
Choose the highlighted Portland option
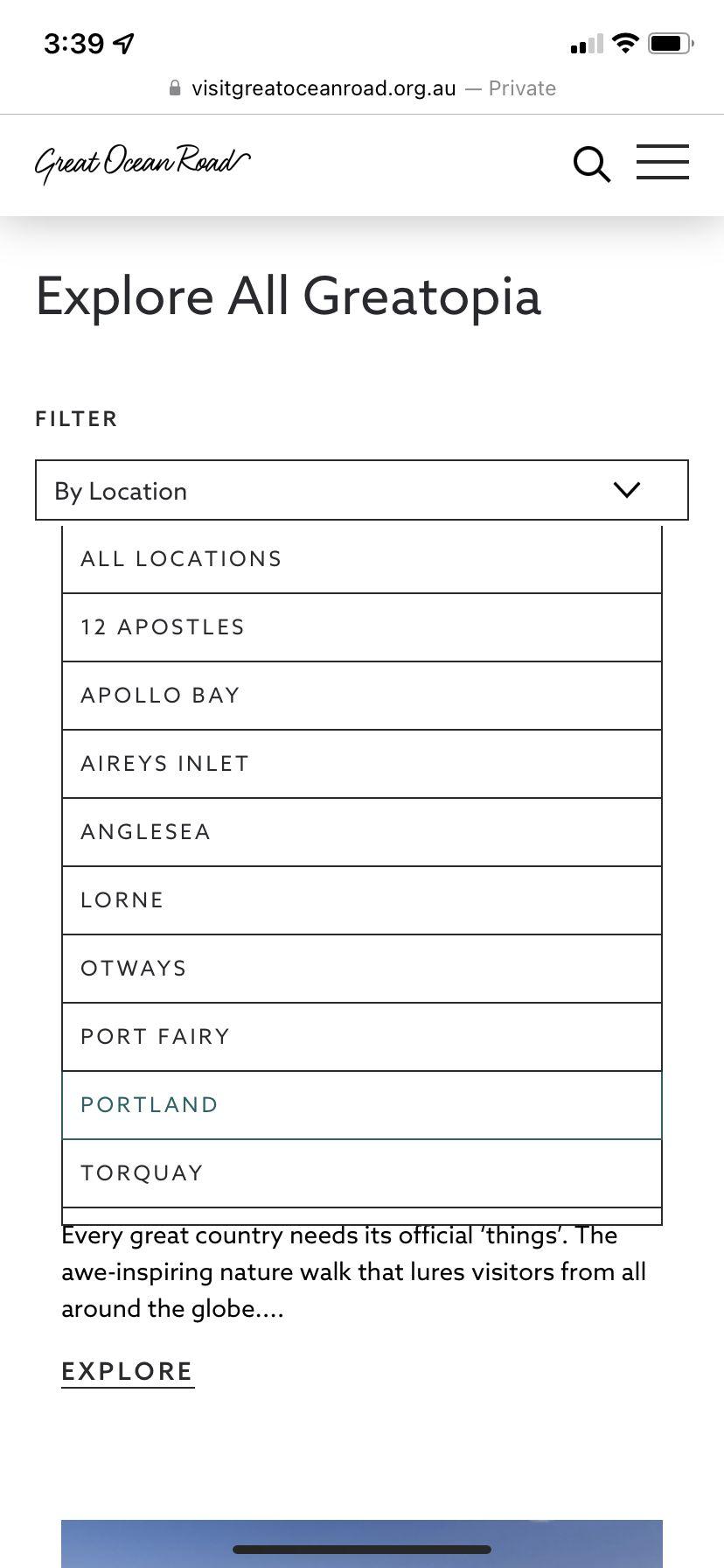361,1105
